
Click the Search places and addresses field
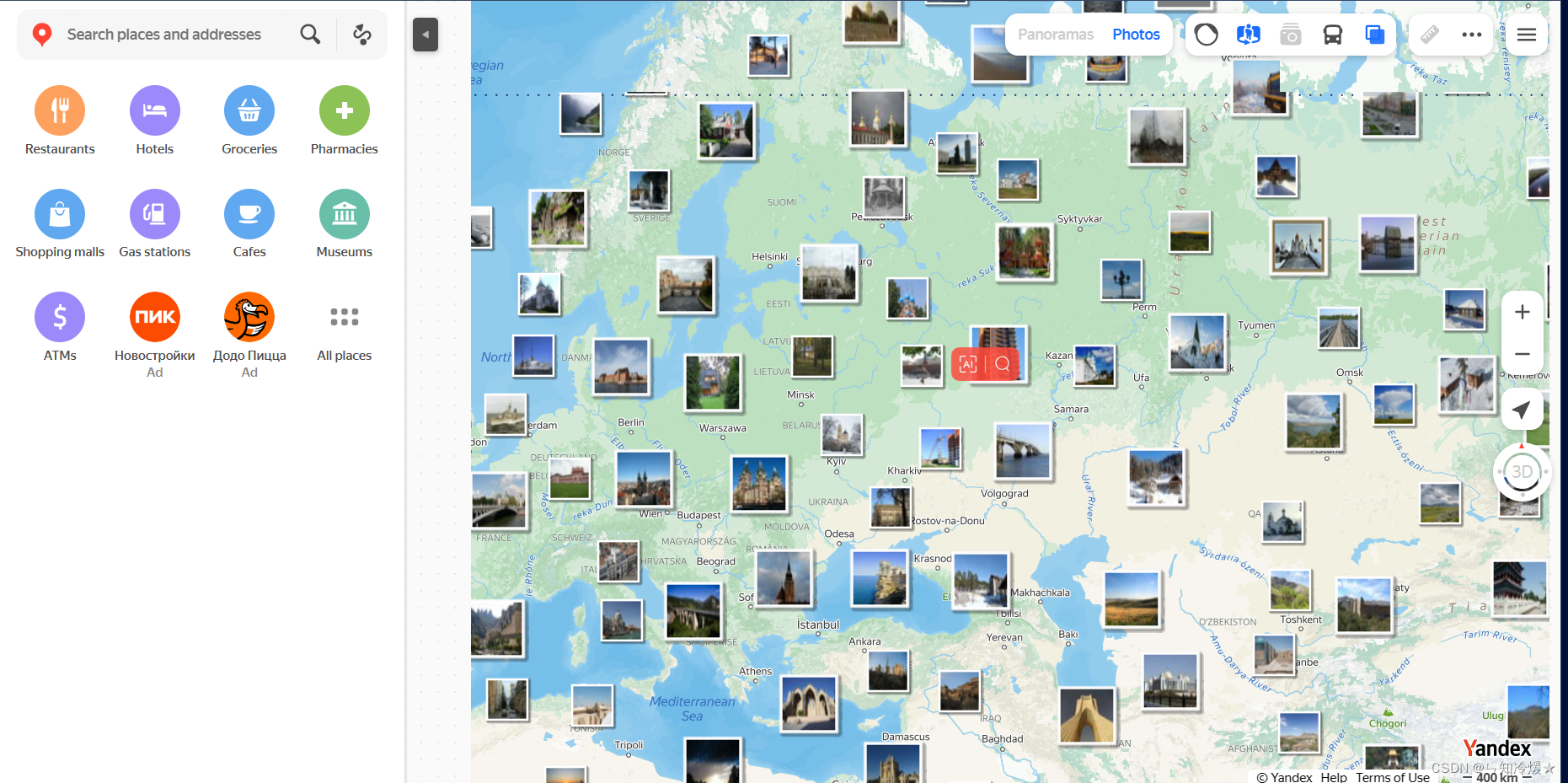[164, 35]
